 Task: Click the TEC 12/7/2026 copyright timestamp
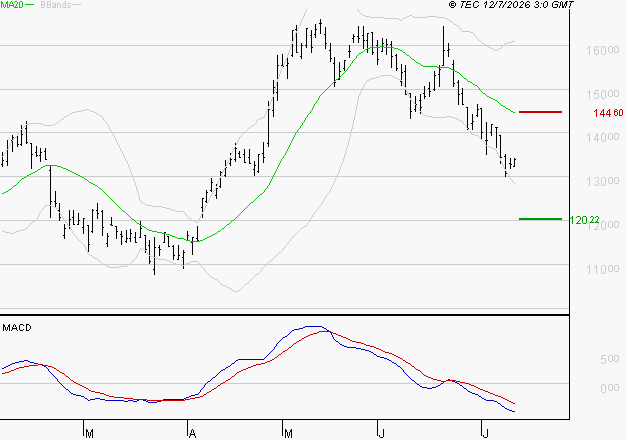tap(511, 5)
